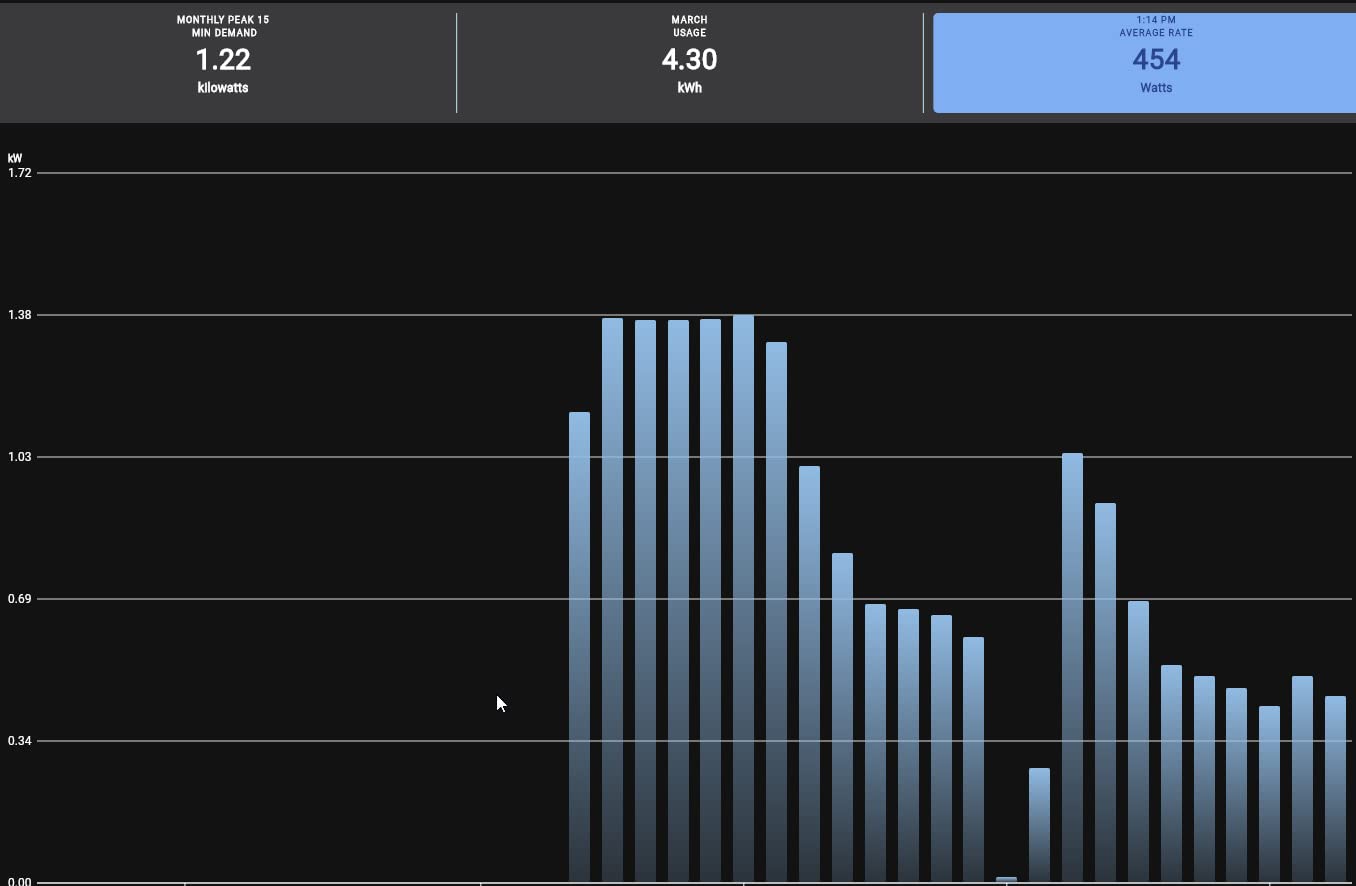The height and width of the screenshot is (886, 1356).
Task: Click the Watts unit label
Action: 1156,88
